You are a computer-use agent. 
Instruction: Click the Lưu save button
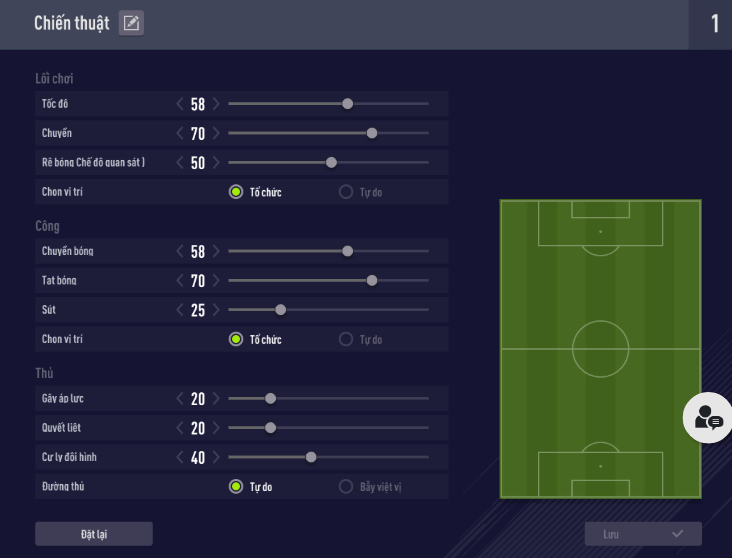pyautogui.click(x=643, y=534)
